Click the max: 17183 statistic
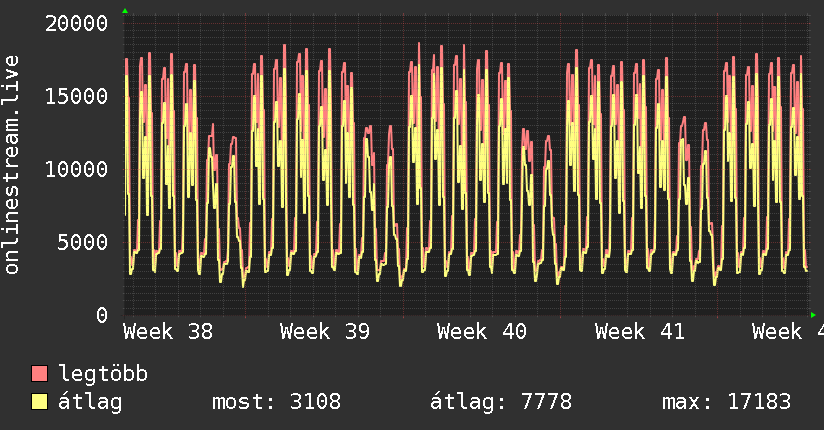The width and height of the screenshot is (824, 430). pyautogui.click(x=726, y=402)
